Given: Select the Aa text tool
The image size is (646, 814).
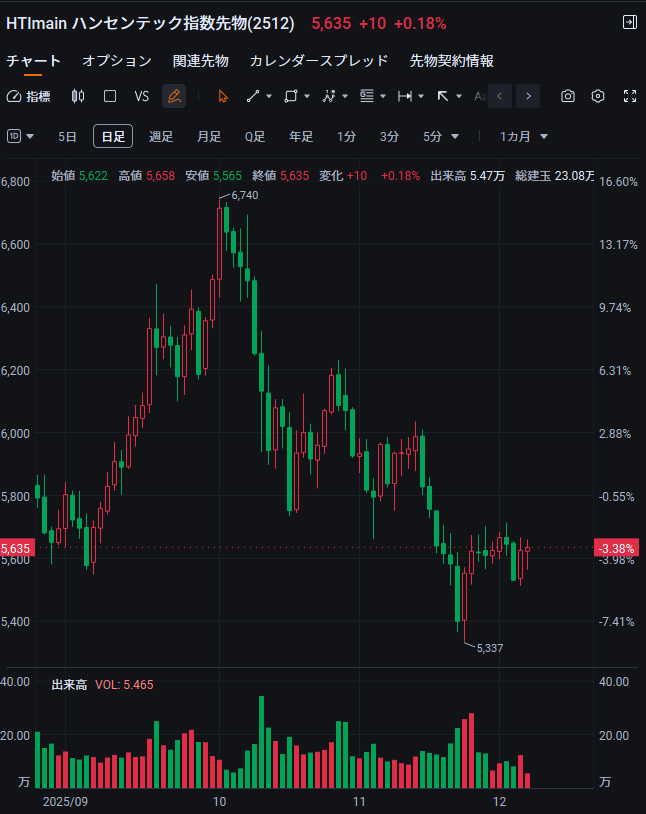Looking at the screenshot, I should click(x=480, y=97).
